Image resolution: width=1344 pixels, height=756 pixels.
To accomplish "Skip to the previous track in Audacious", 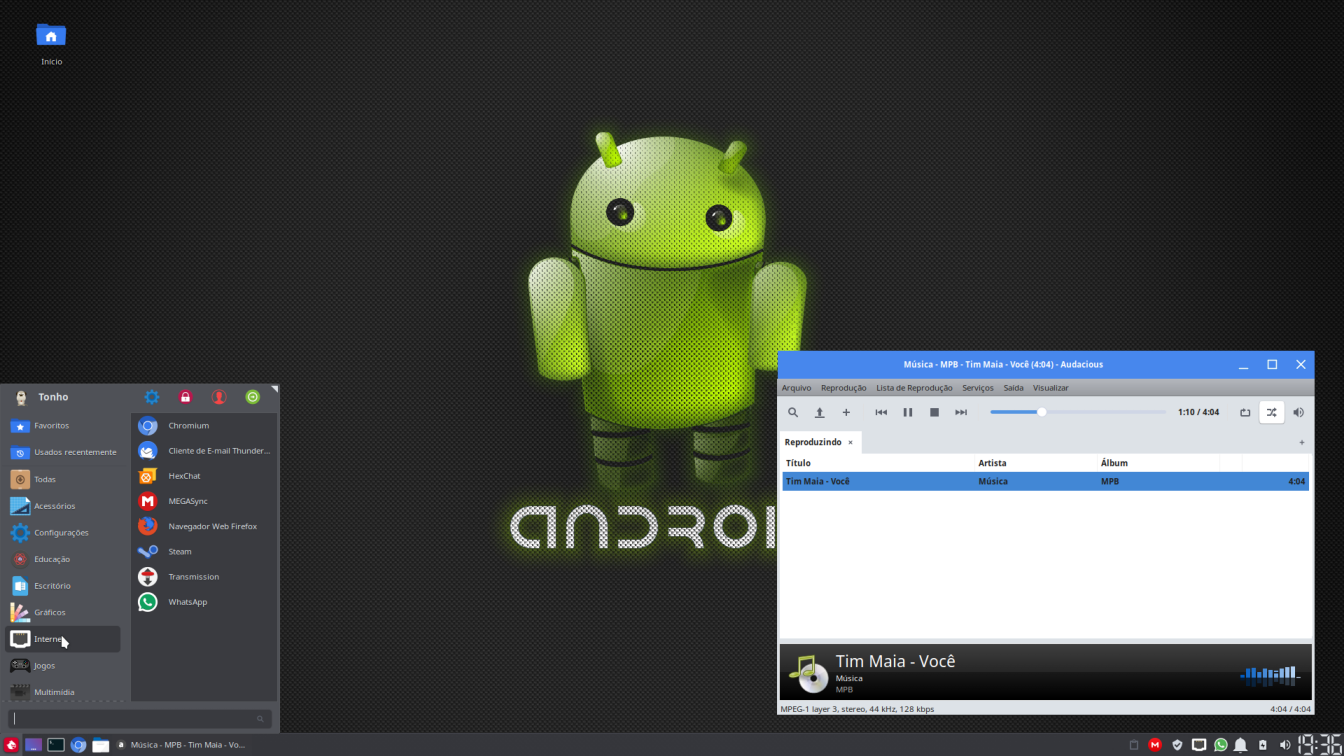I will [881, 412].
